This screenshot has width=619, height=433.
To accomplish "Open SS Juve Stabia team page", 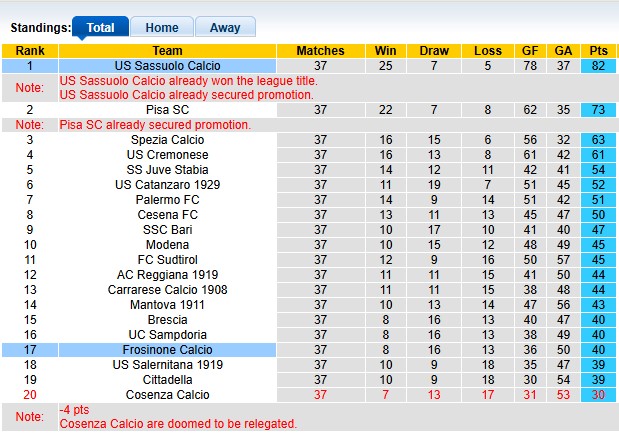I will tap(167, 170).
